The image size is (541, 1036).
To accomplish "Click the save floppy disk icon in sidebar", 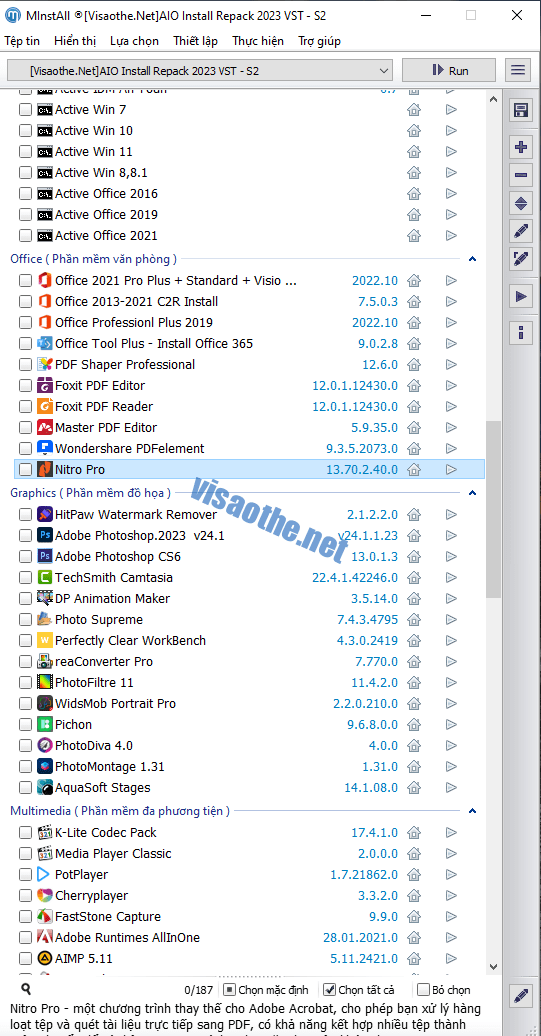I will click(521, 110).
